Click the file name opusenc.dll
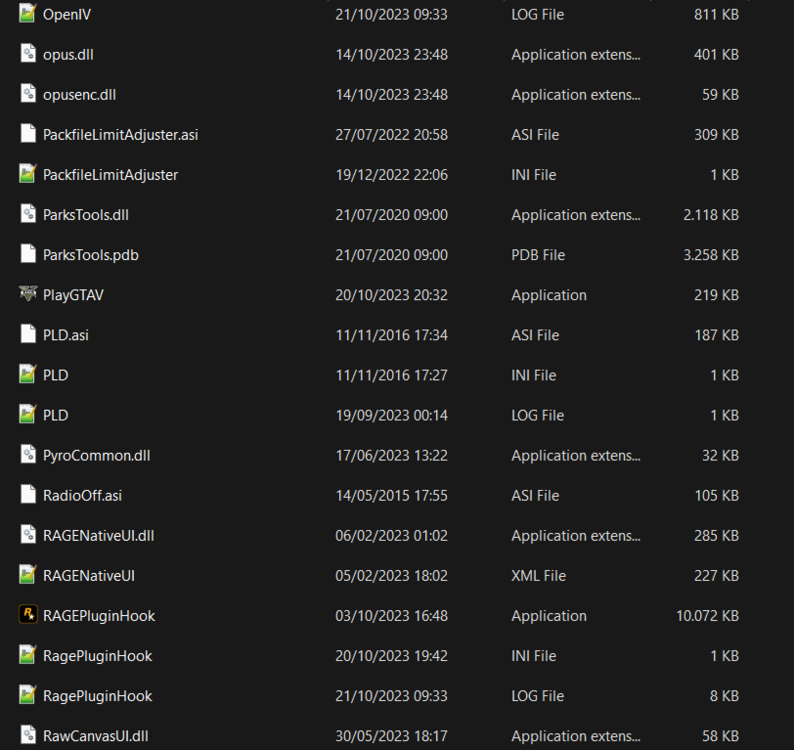Screen dimensions: 794x750 80,95
